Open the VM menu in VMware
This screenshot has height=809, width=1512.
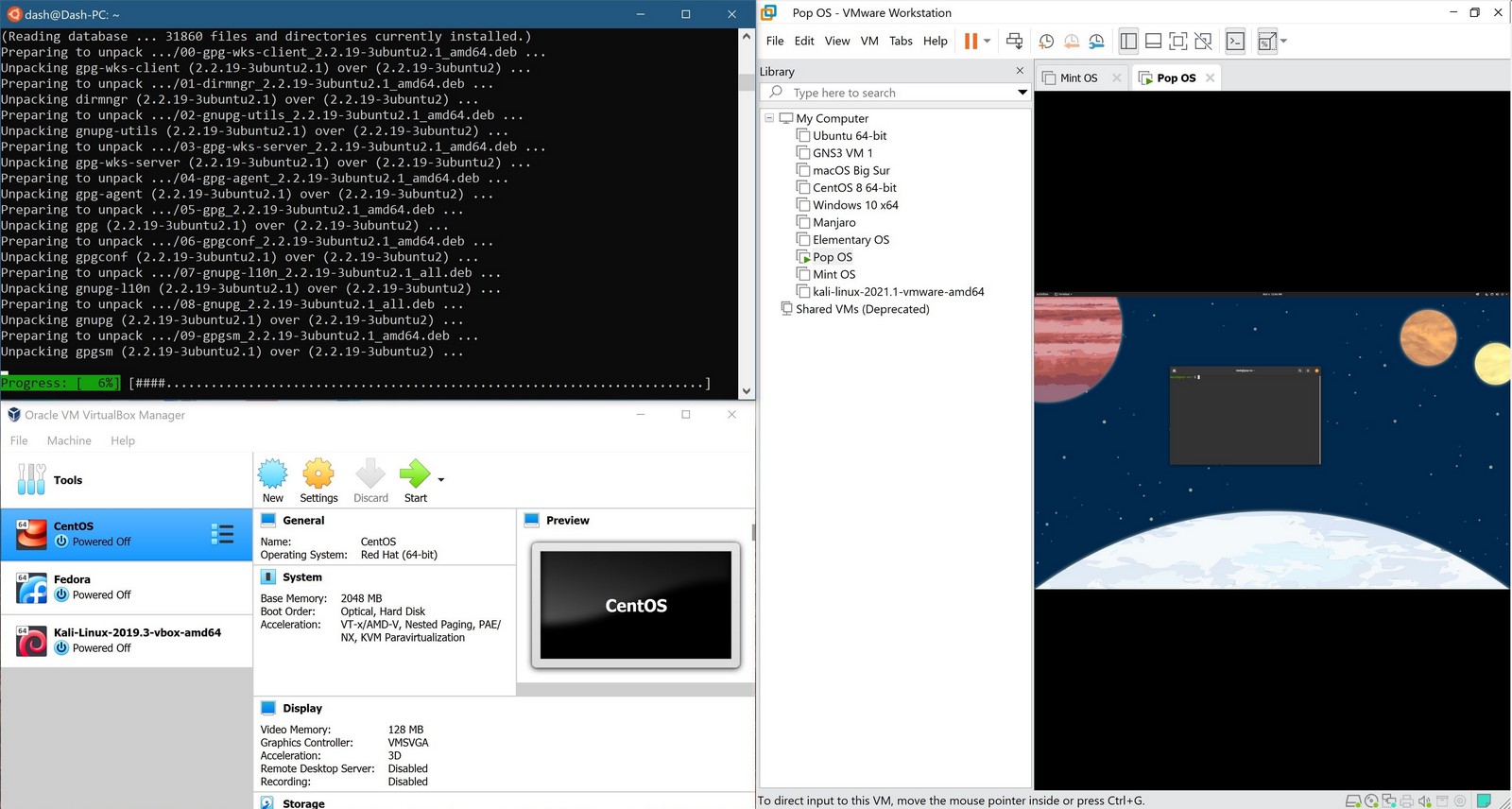(869, 42)
